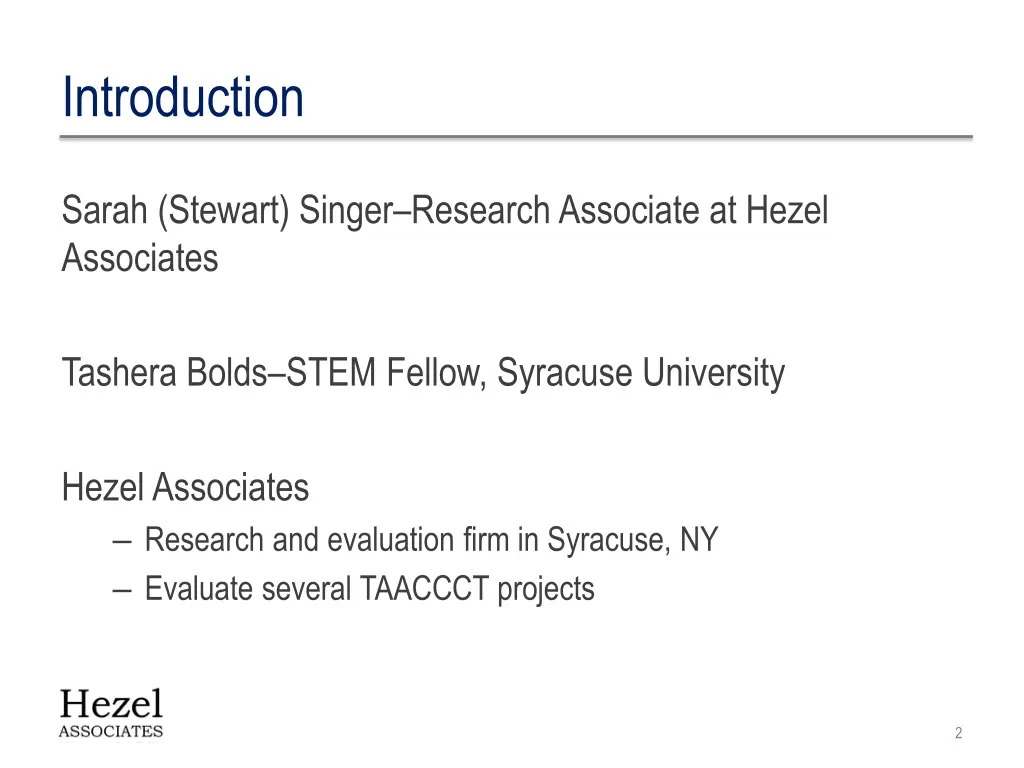Click the dash before Research and evaluation
1024x768 pixels.
click(122, 541)
